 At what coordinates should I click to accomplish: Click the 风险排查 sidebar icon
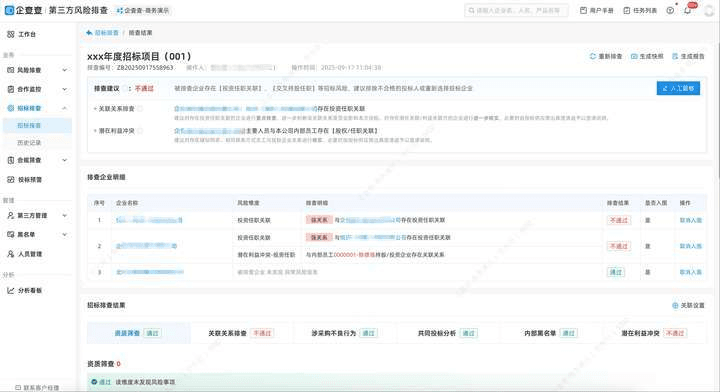click(11, 70)
